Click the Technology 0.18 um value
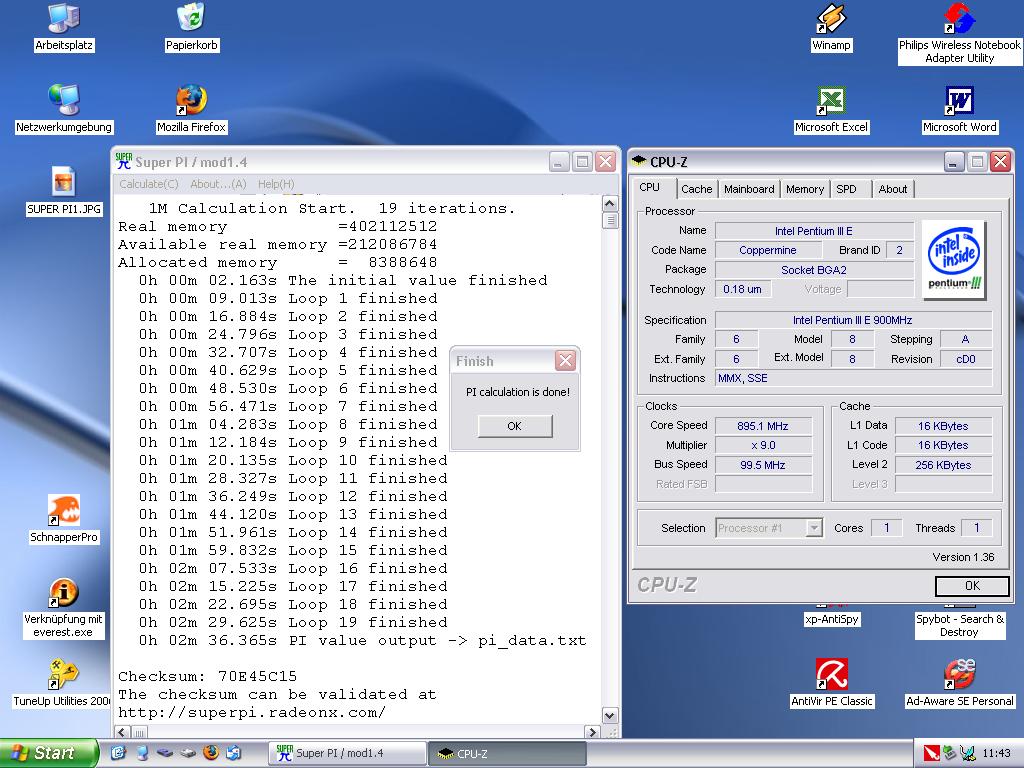 point(743,289)
